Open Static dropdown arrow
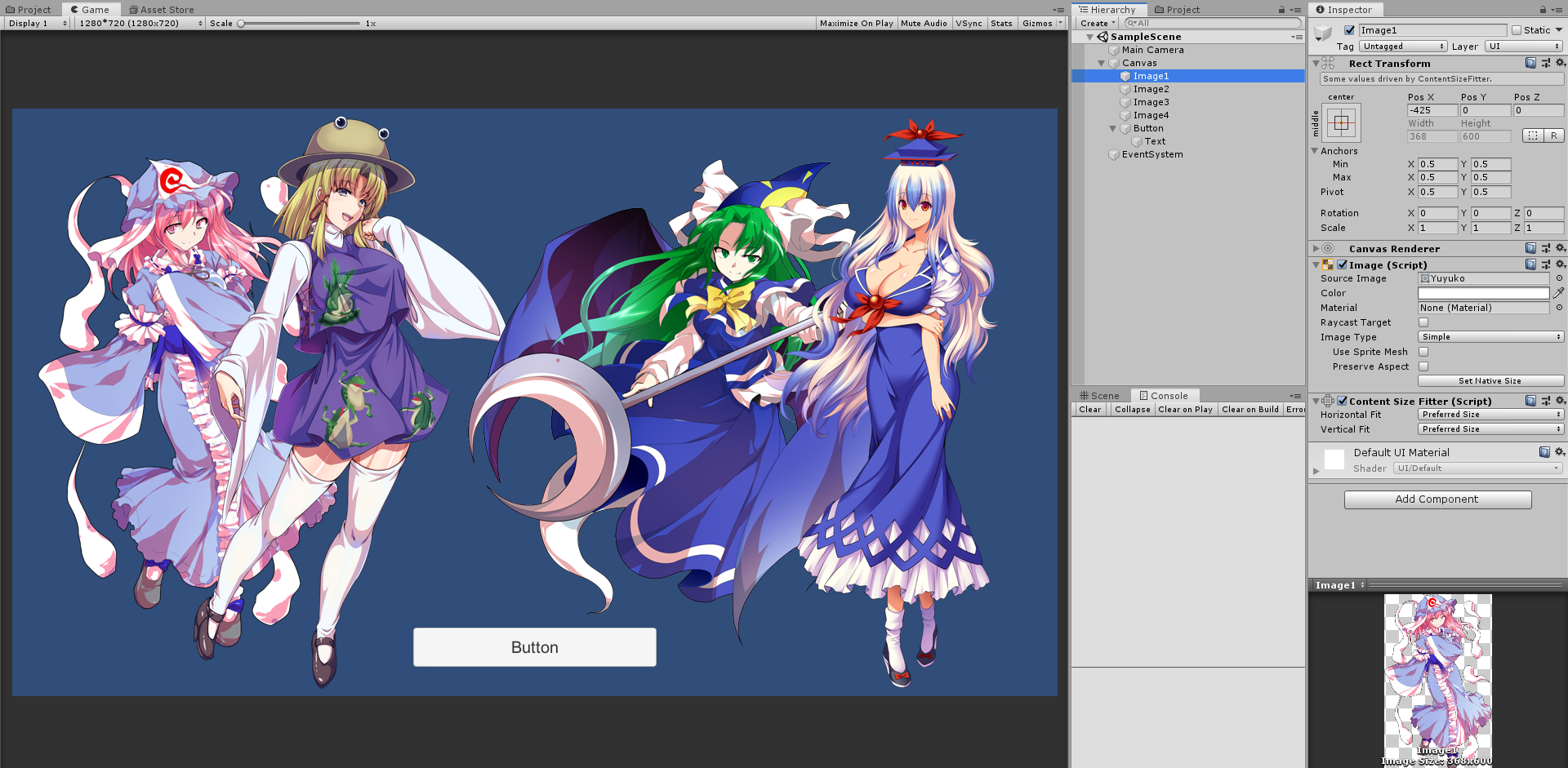1568x768 pixels. [x=1559, y=30]
